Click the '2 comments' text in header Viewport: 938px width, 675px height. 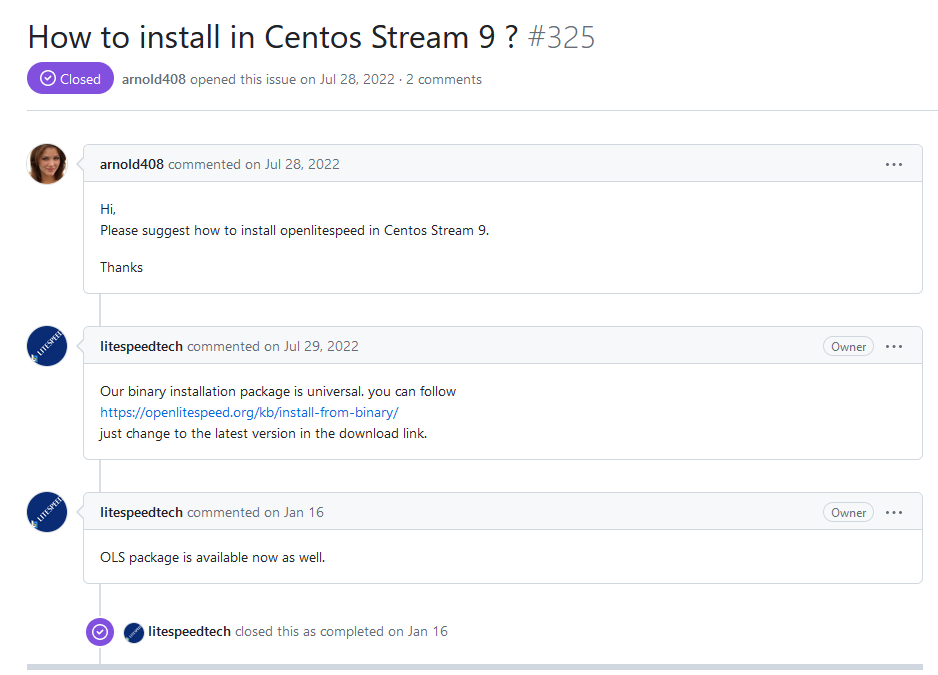point(444,80)
